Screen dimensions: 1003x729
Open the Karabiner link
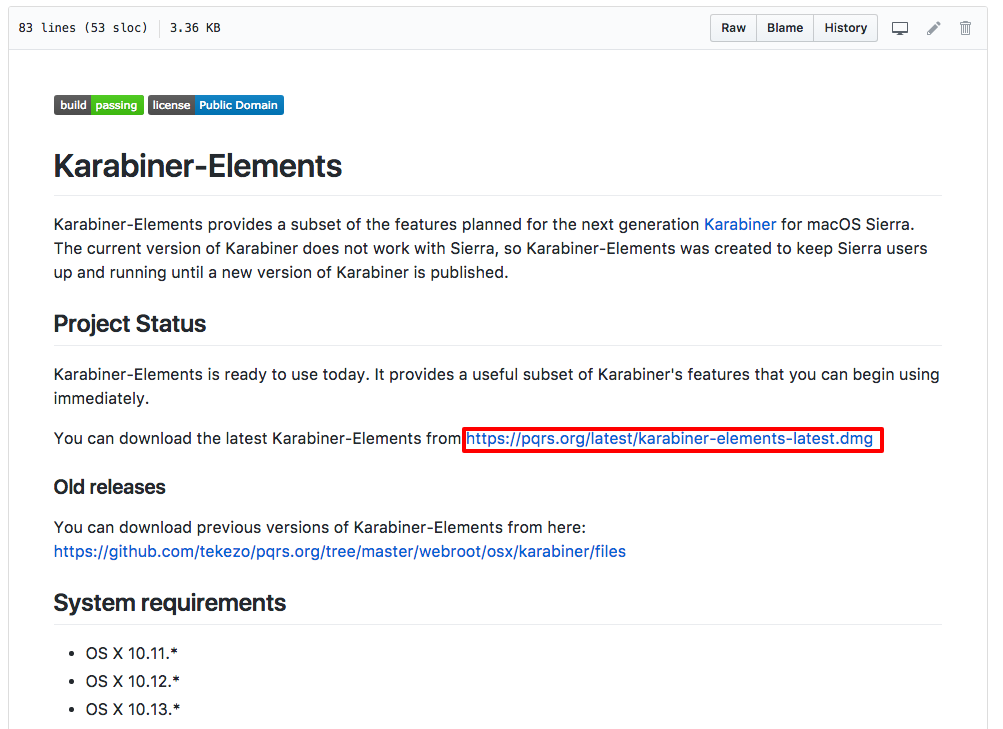740,224
